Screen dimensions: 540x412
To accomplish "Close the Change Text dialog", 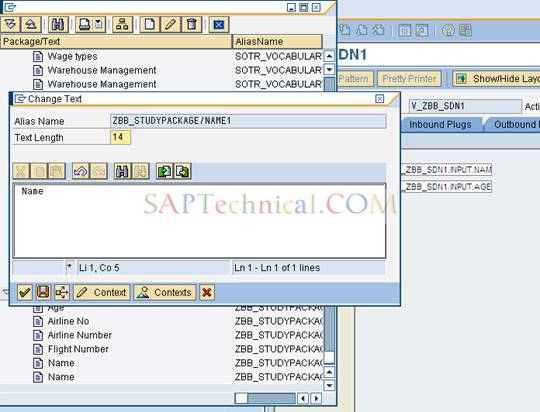I will [x=380, y=99].
